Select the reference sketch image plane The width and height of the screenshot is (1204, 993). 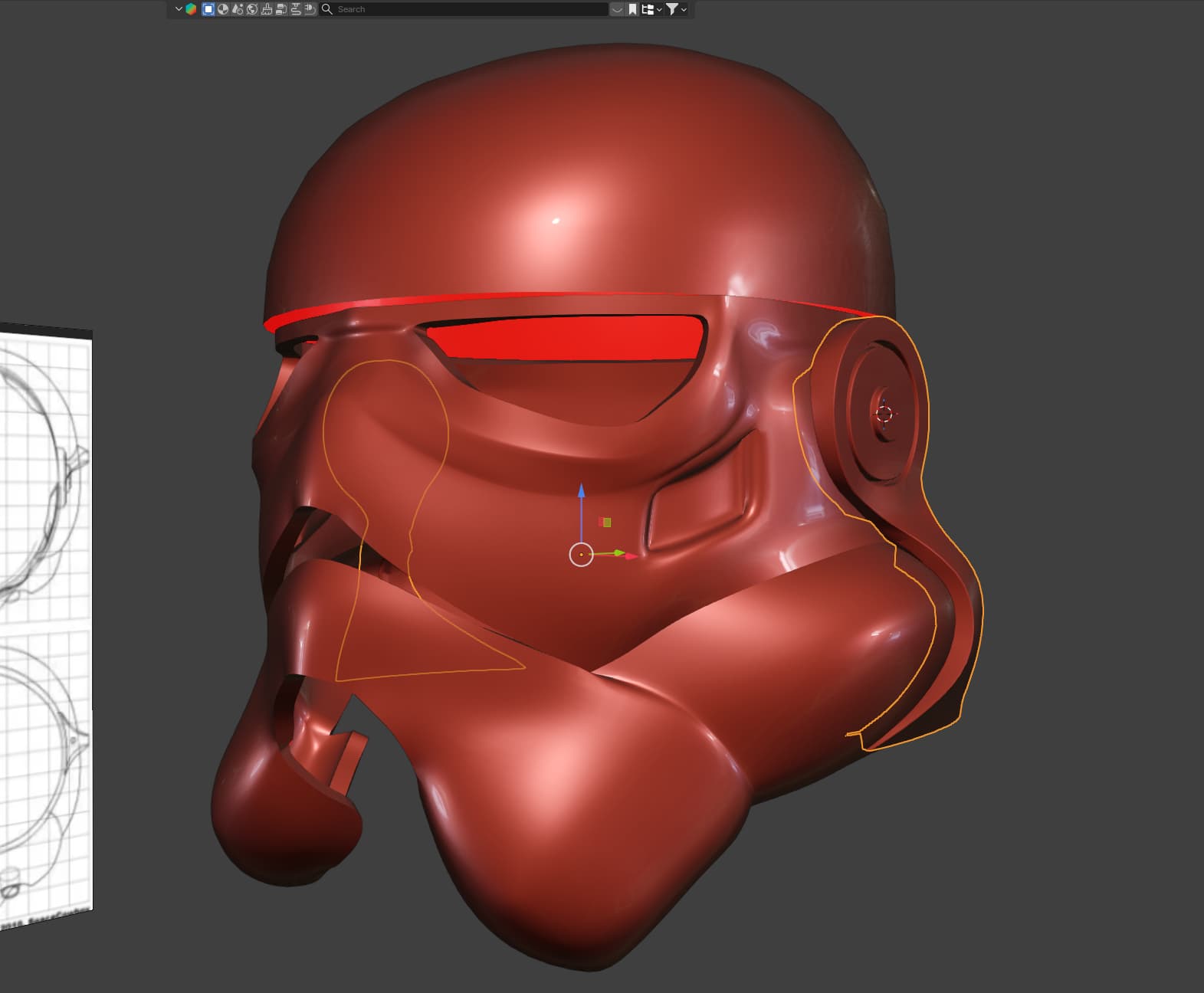pos(46,613)
